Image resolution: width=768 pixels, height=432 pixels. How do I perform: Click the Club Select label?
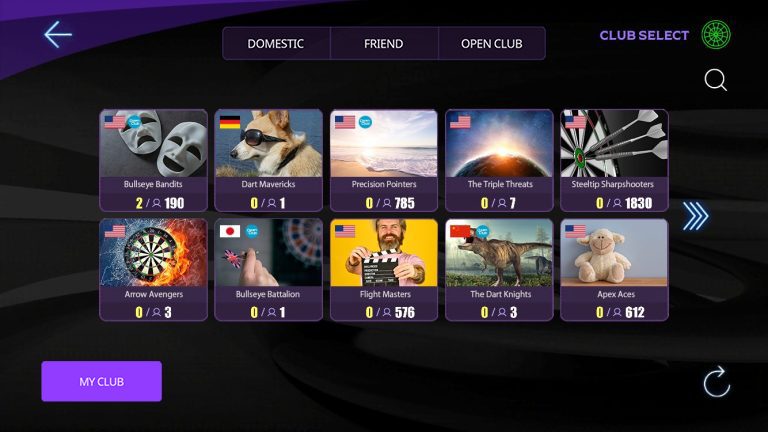[644, 35]
